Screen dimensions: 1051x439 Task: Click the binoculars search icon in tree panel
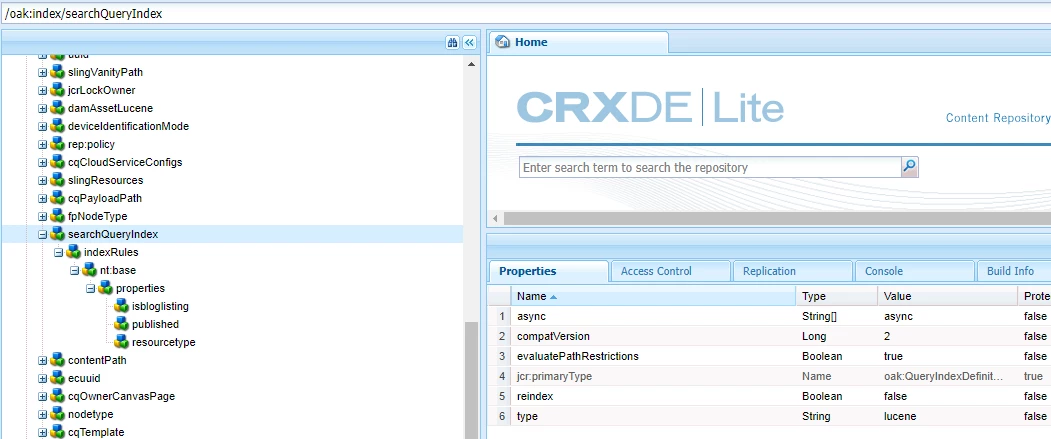pos(452,42)
